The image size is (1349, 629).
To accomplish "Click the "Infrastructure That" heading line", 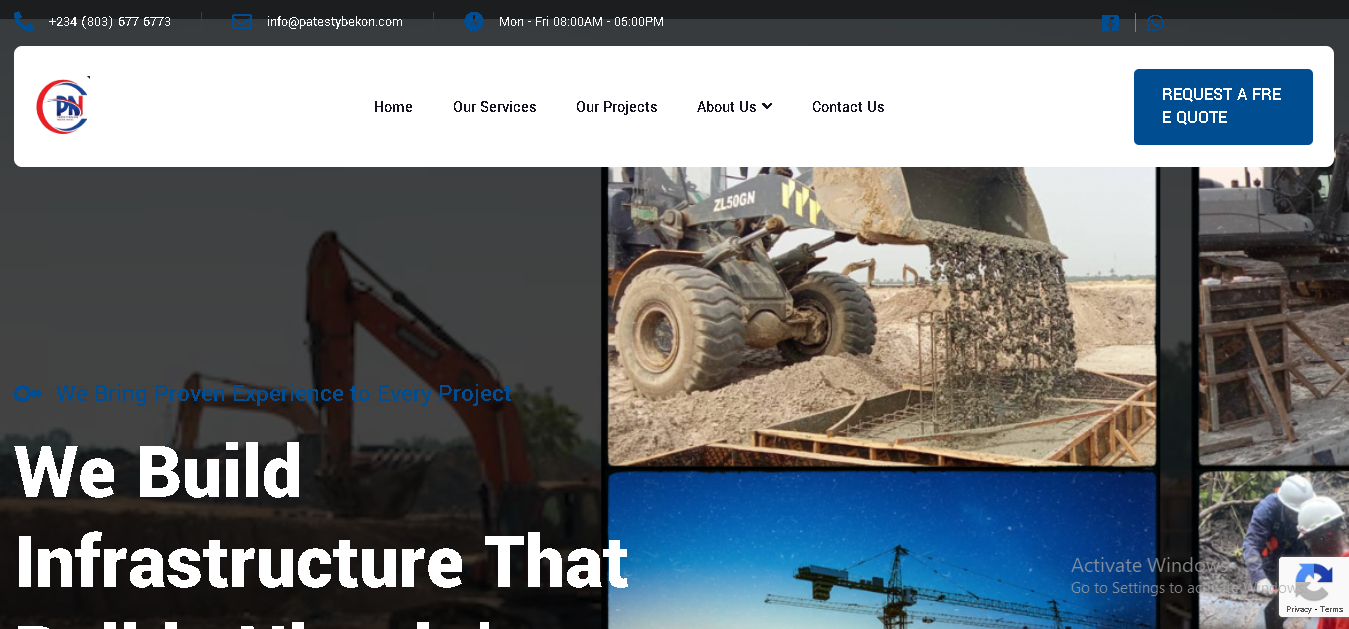I will pyautogui.click(x=322, y=562).
